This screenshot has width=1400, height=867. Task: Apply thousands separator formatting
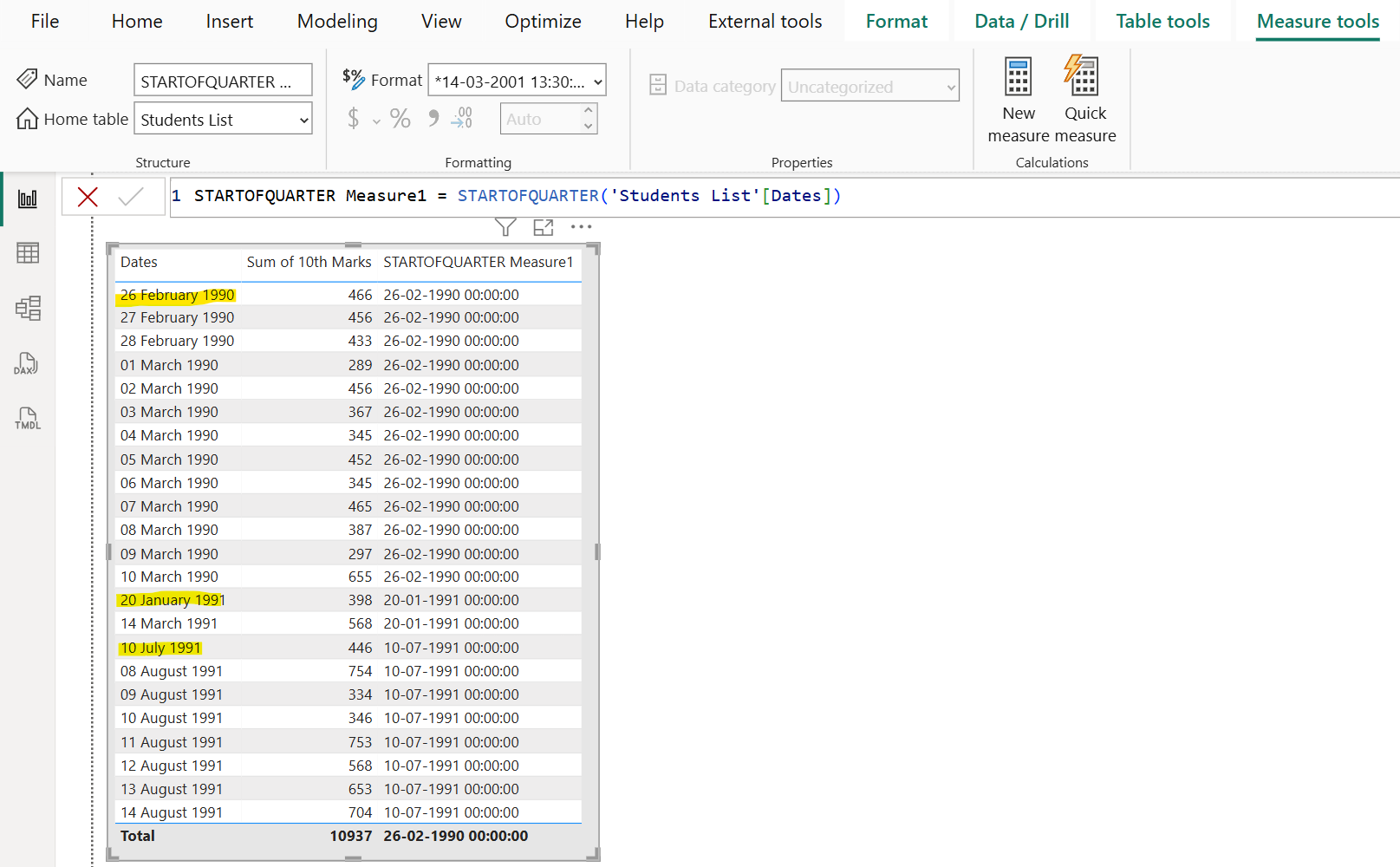point(433,118)
